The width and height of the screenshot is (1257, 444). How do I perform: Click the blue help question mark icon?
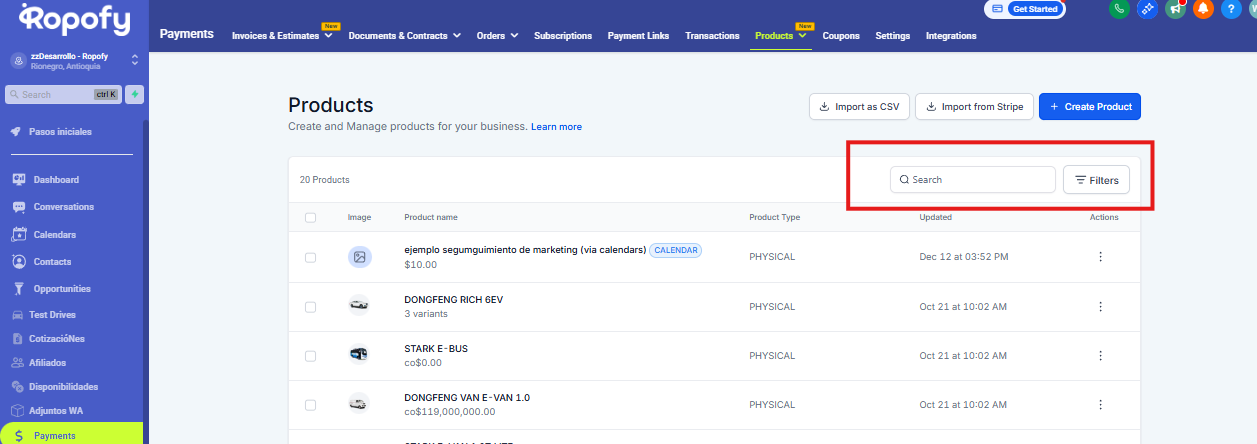[x=1231, y=9]
